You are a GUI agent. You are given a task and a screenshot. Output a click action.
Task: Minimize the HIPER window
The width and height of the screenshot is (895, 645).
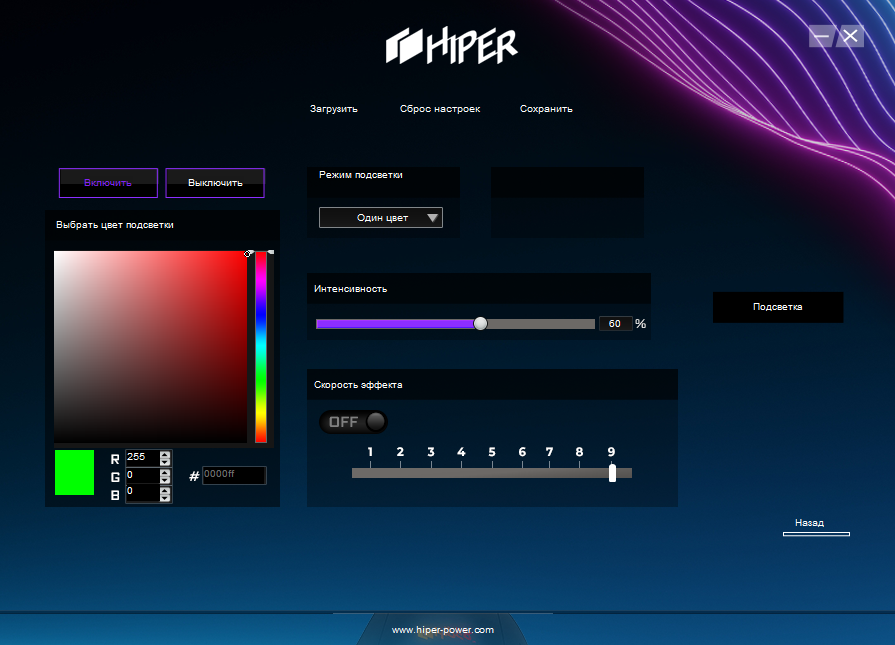(x=821, y=37)
